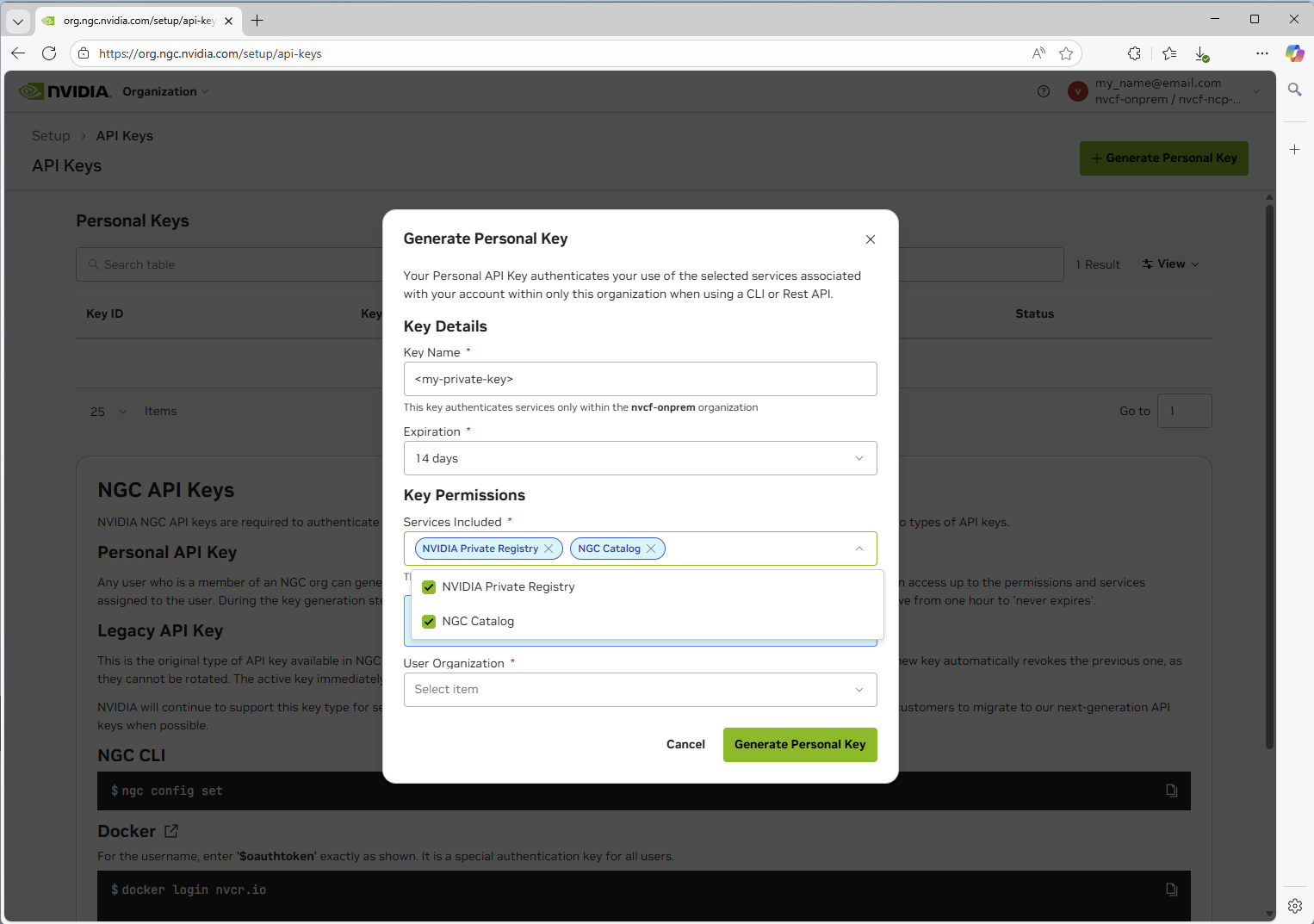Click the user avatar for my_name@email.com
The height and width of the screenshot is (924, 1314).
[1077, 91]
